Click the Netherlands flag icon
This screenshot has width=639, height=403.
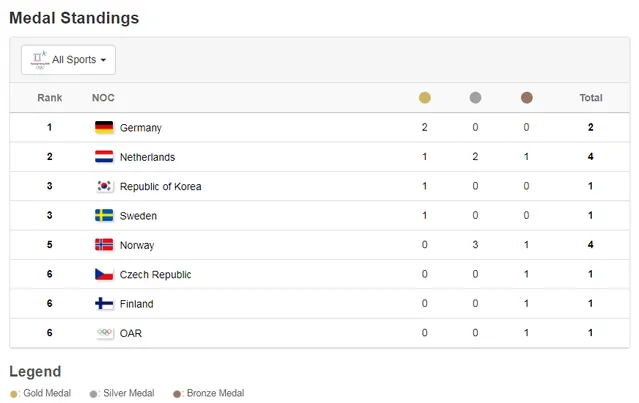coord(104,157)
